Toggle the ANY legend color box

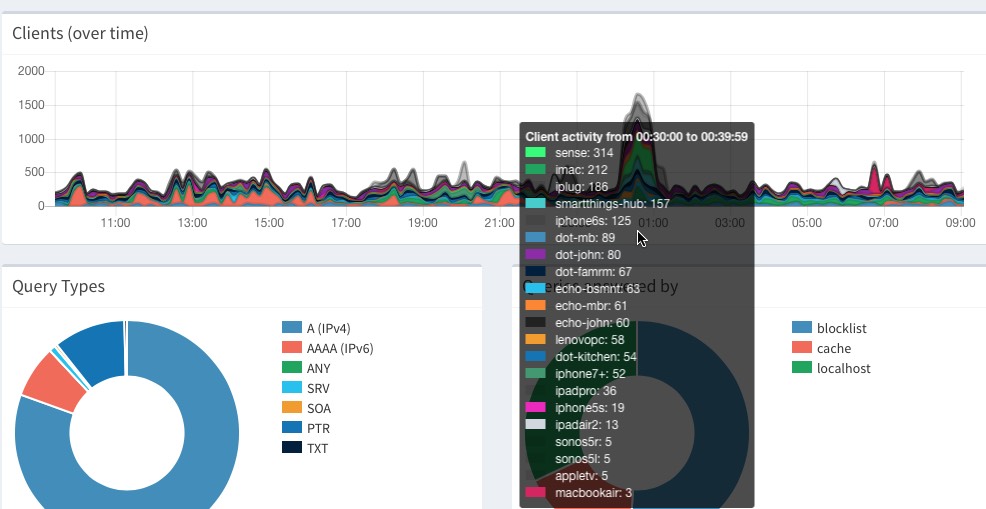point(292,367)
